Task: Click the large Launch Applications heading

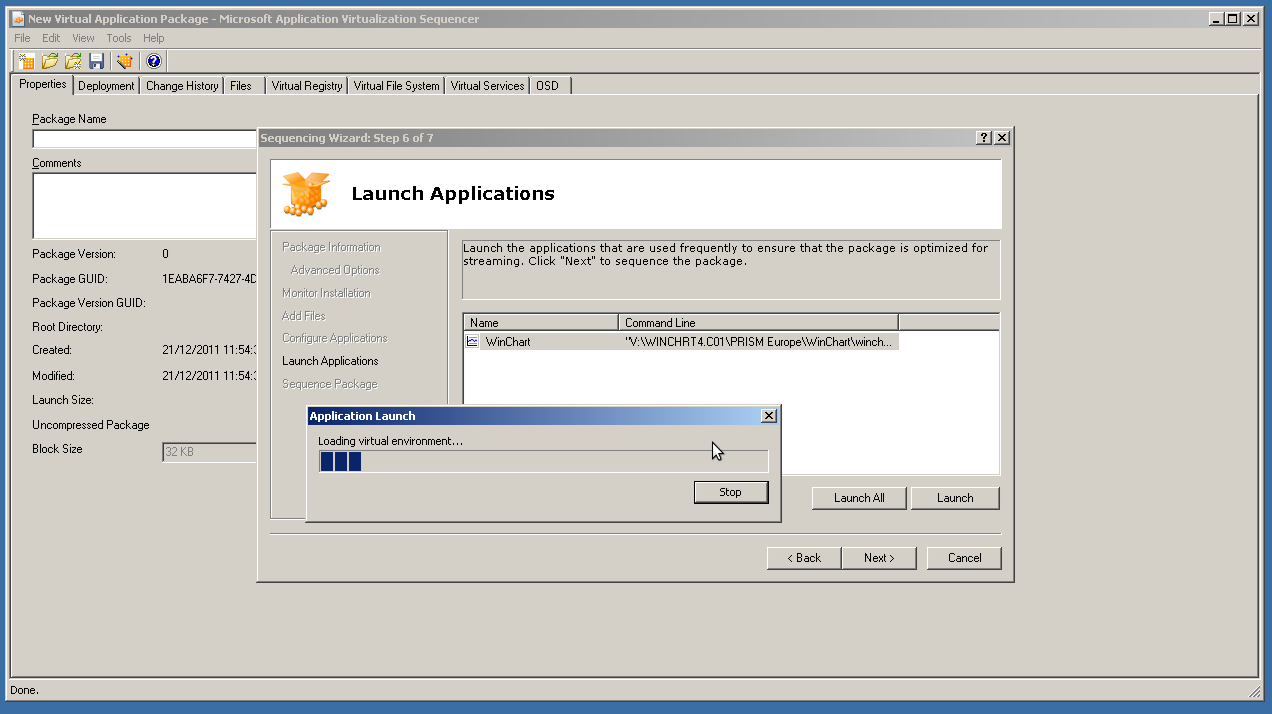Action: pos(453,194)
